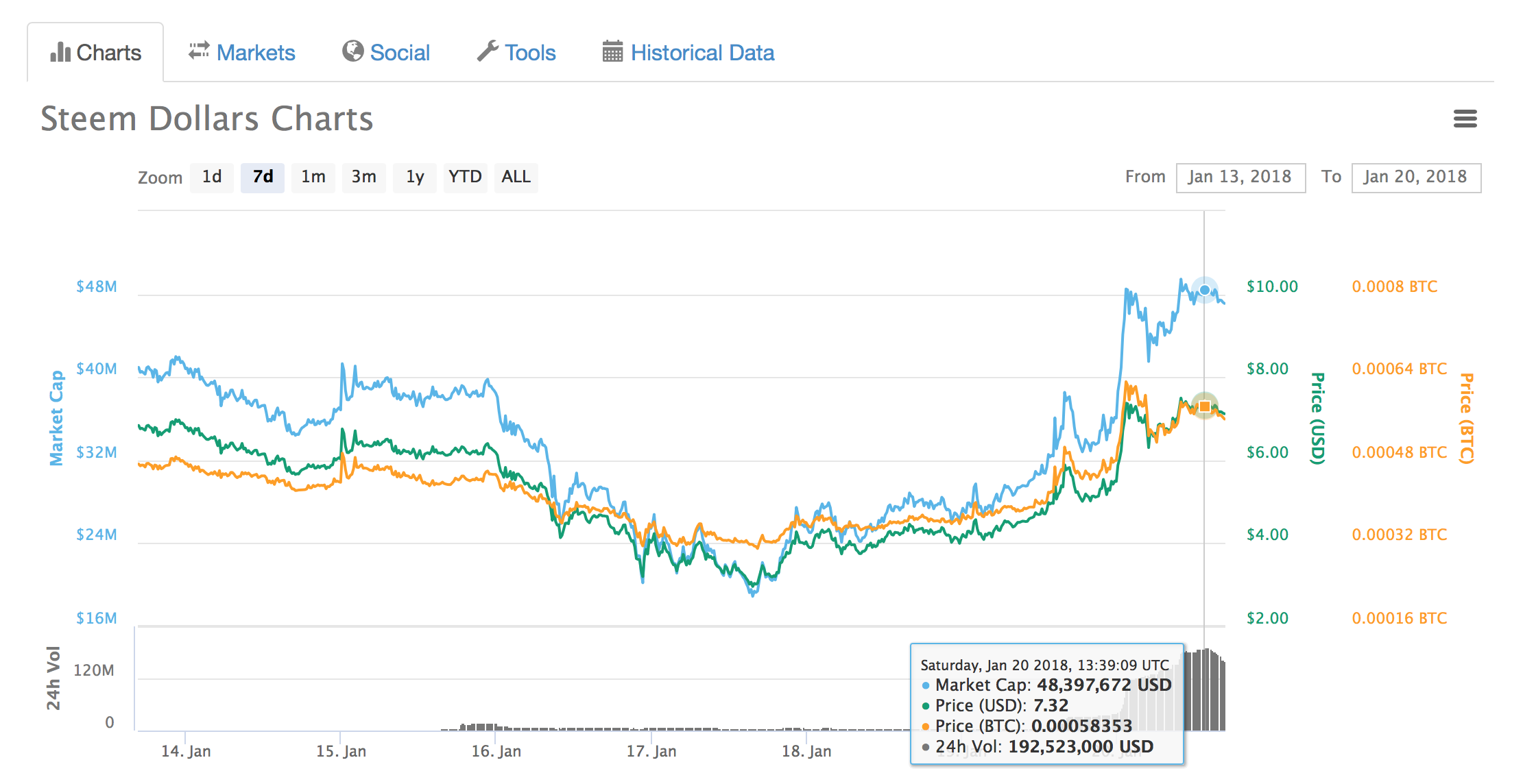Image resolution: width=1523 pixels, height=784 pixels.
Task: Click the 14. Jan date axis label
Action: click(x=186, y=751)
